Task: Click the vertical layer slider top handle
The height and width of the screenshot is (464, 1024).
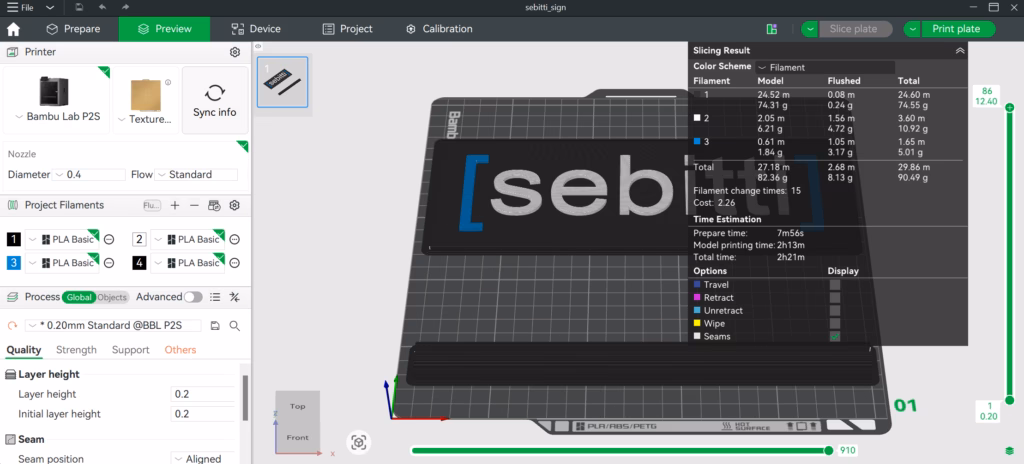Action: click(1010, 108)
